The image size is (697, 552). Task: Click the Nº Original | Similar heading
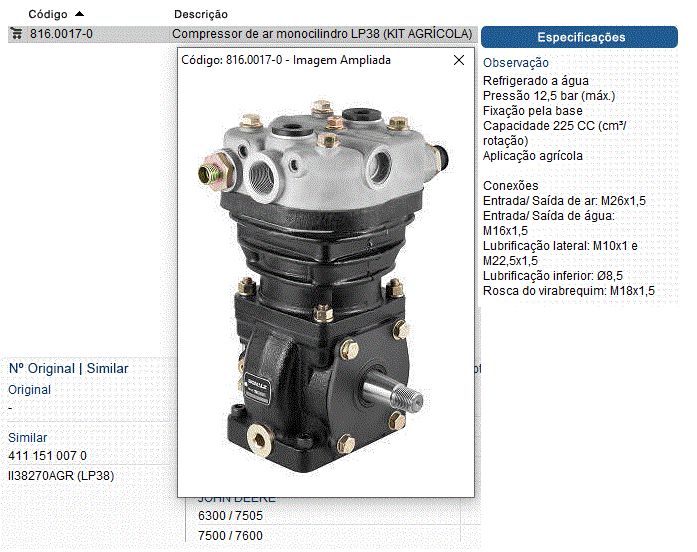(69, 368)
